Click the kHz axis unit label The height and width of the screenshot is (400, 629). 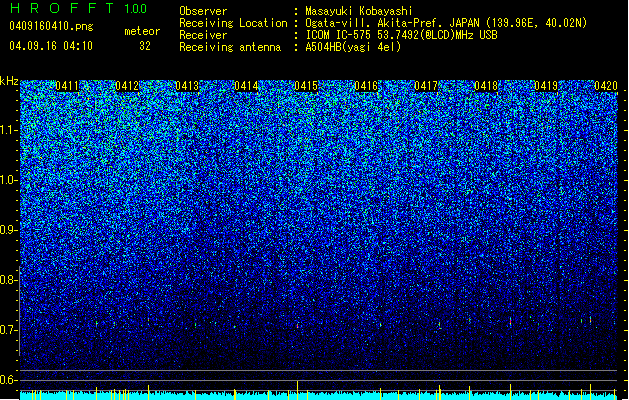tap(9, 81)
